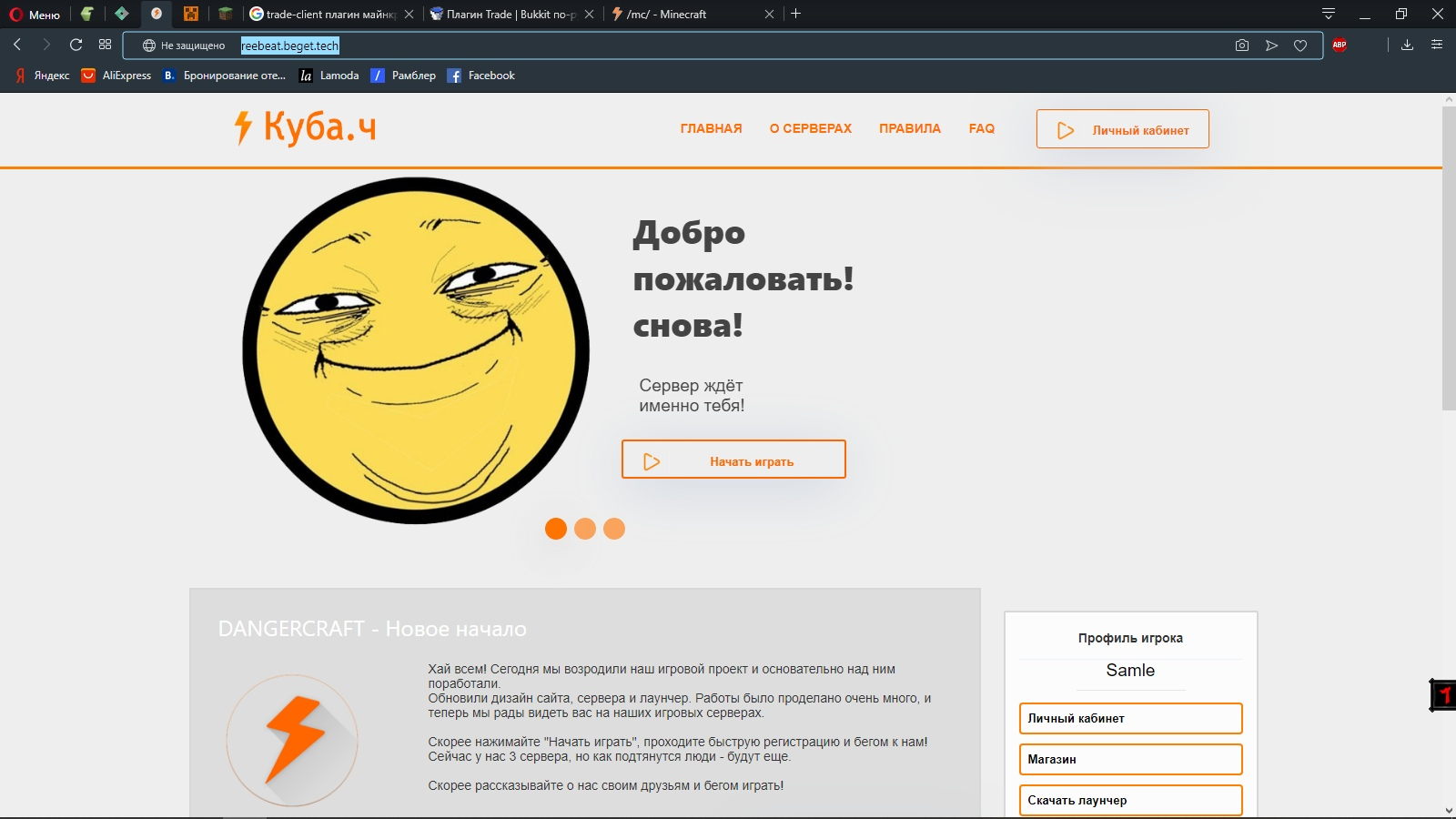Take a snapshot with camera icon
1456x819 pixels.
coord(1242,45)
